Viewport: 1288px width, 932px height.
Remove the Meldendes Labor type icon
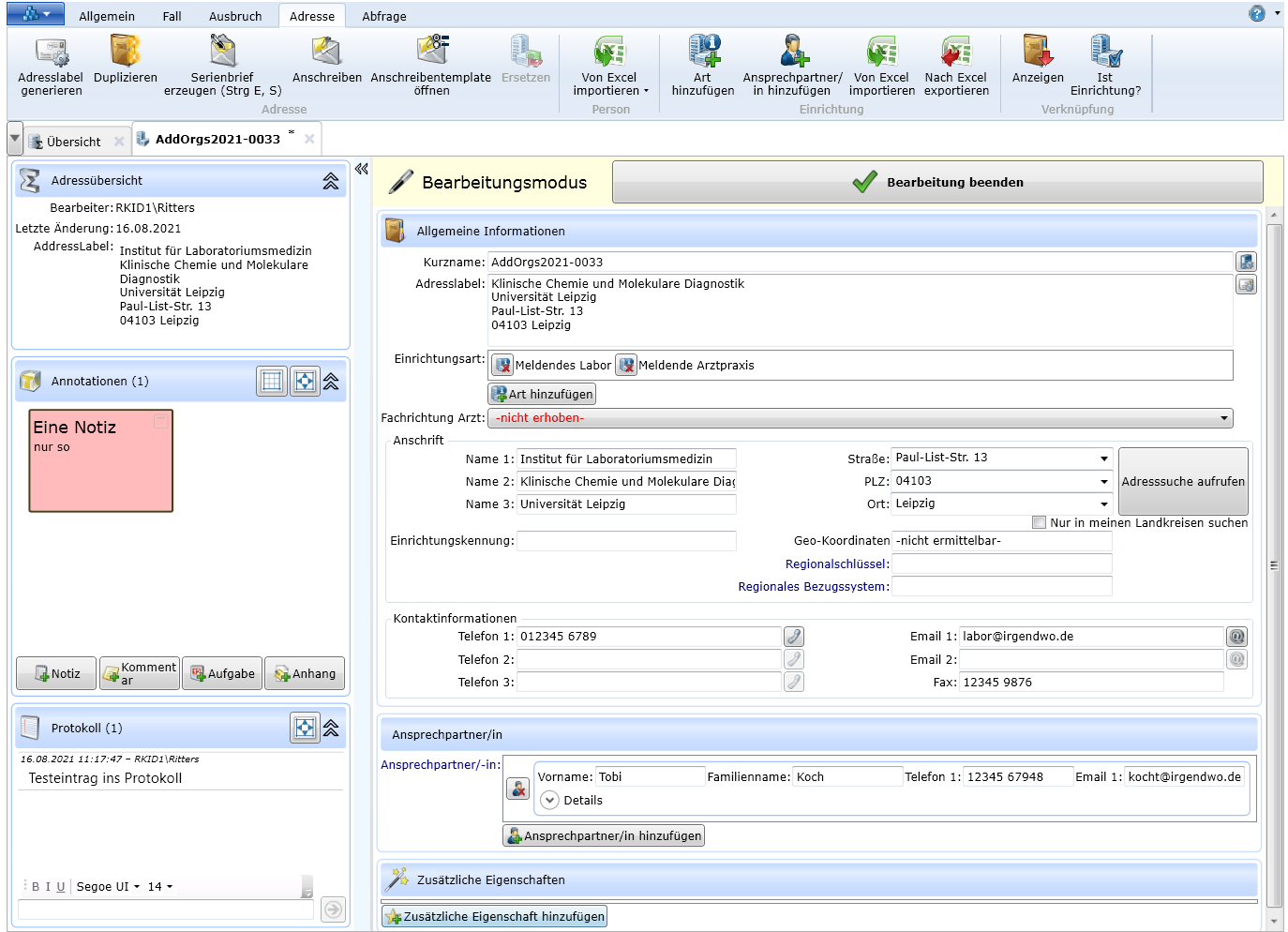(x=502, y=366)
